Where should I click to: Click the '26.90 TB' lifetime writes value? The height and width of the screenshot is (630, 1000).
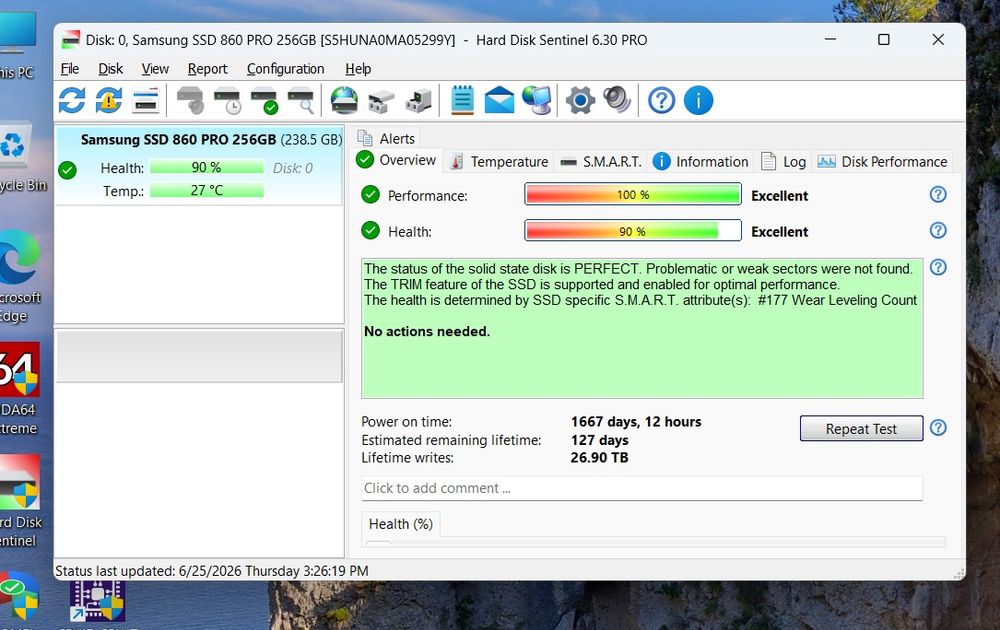pyautogui.click(x=599, y=458)
